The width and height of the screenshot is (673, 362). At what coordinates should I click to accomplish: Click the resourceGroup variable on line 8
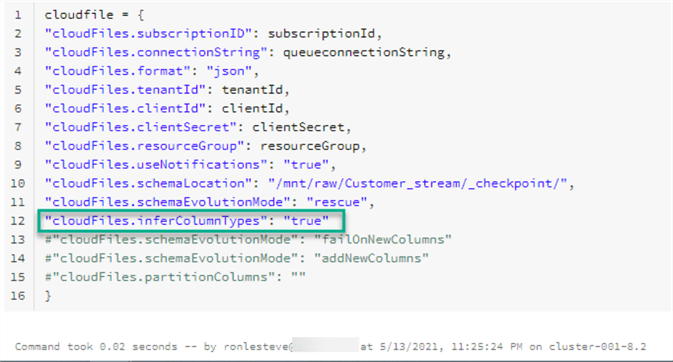[310, 146]
